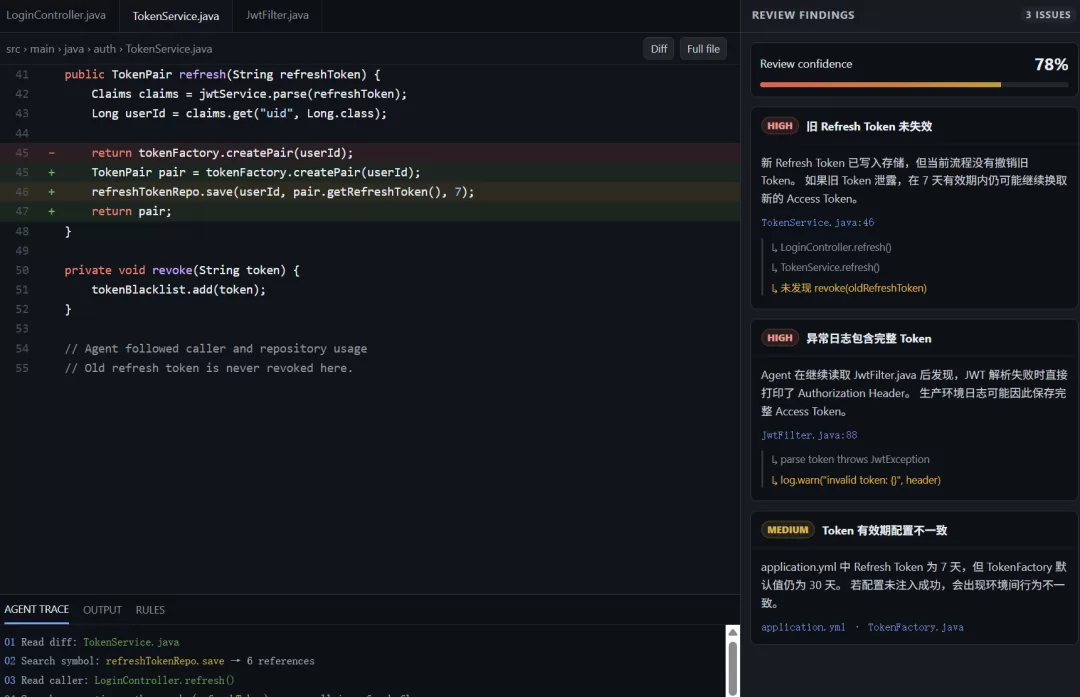The image size is (1080, 697).
Task: Click the plus marker on added line 46
Action: 52,192
